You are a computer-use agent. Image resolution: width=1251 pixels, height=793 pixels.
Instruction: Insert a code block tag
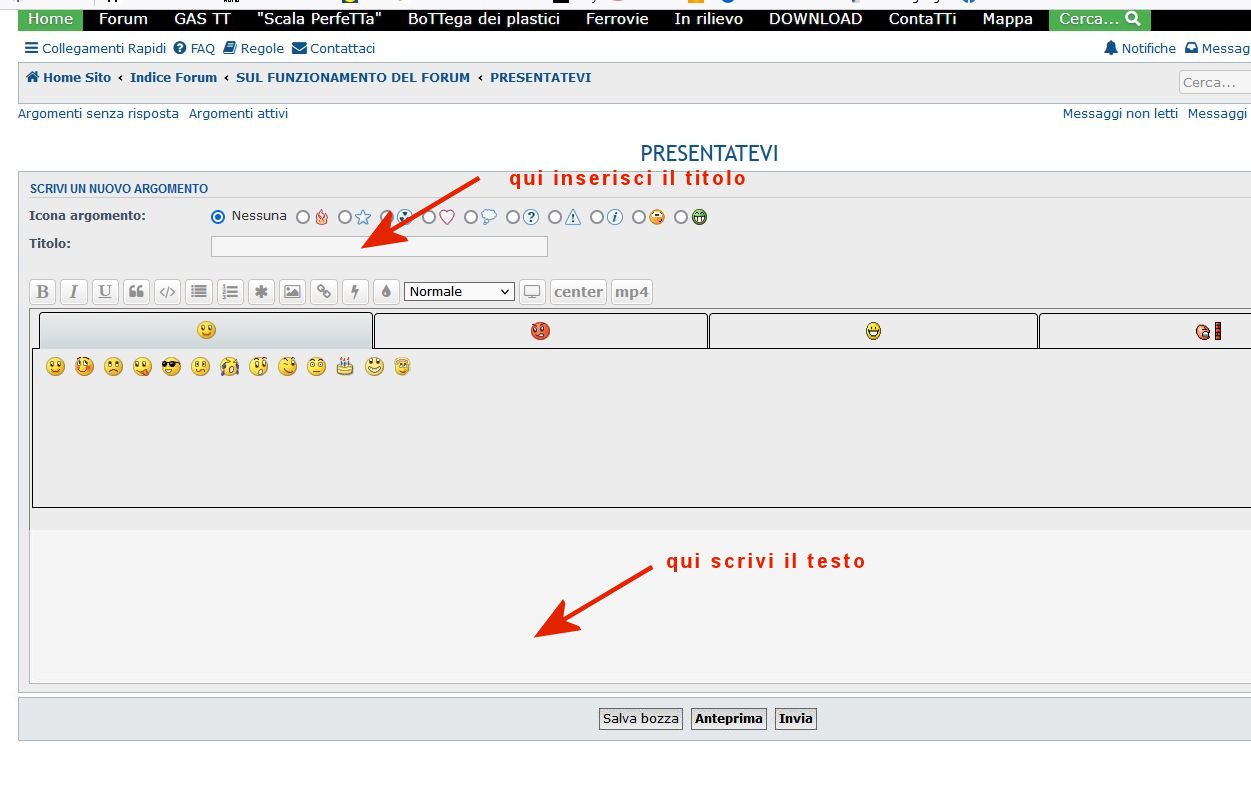167,292
